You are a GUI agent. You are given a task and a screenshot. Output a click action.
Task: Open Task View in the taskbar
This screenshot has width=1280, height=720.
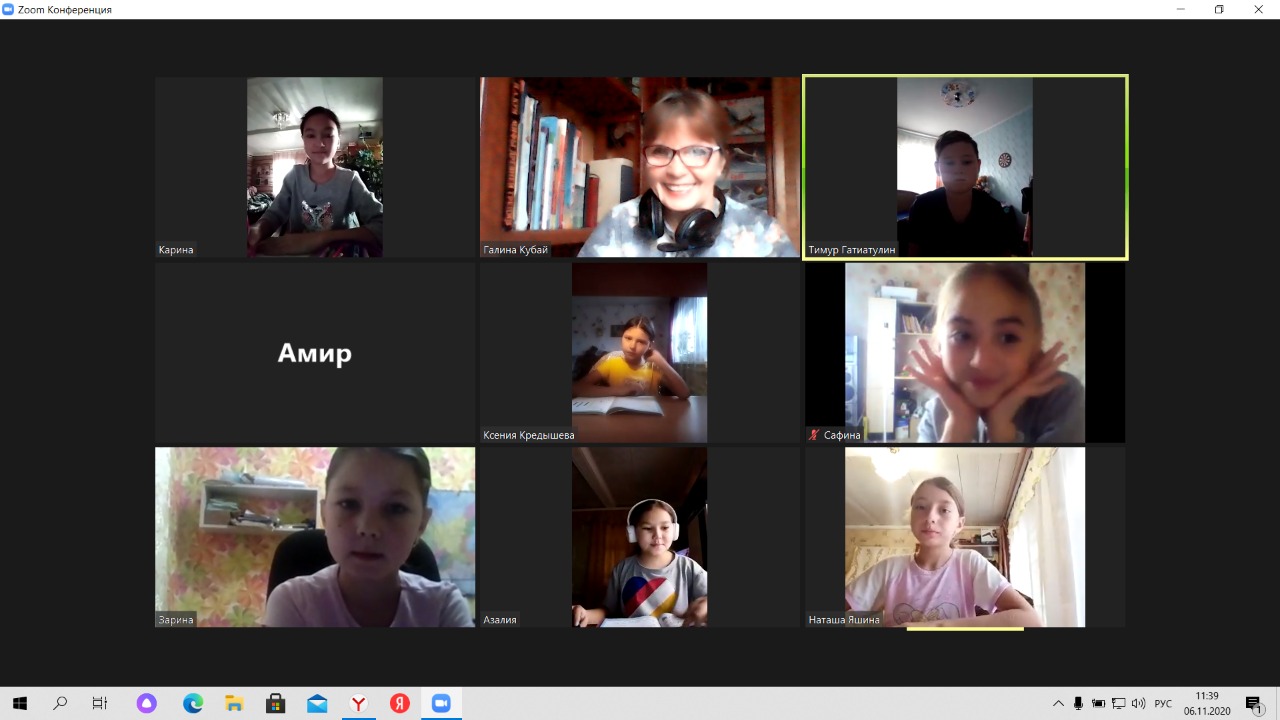click(x=100, y=703)
